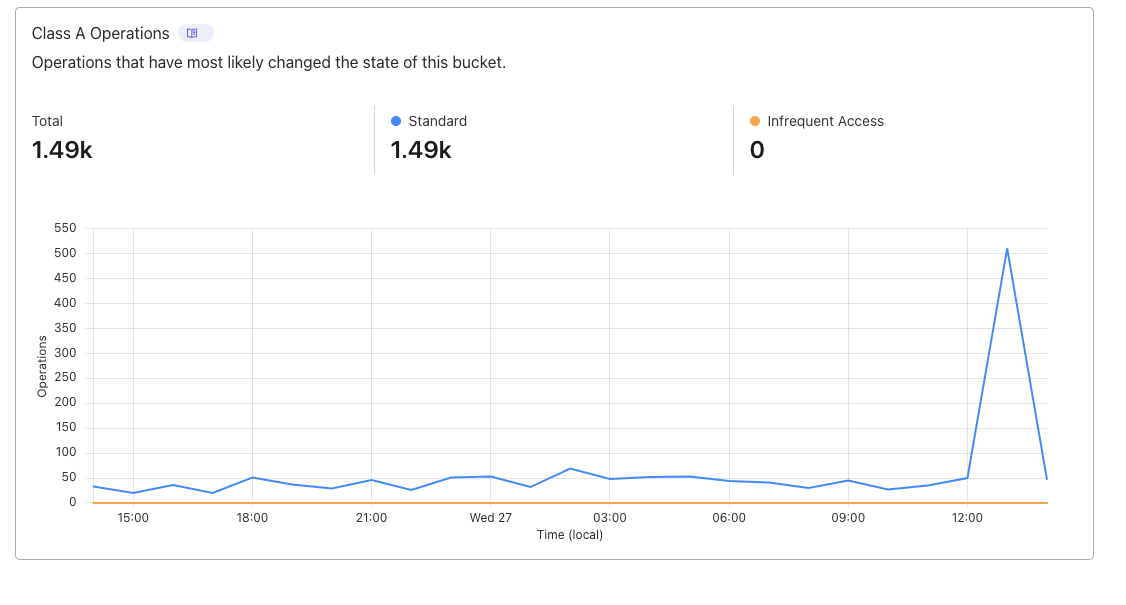
Task: Click the Time (local) axis label
Action: tap(570, 535)
